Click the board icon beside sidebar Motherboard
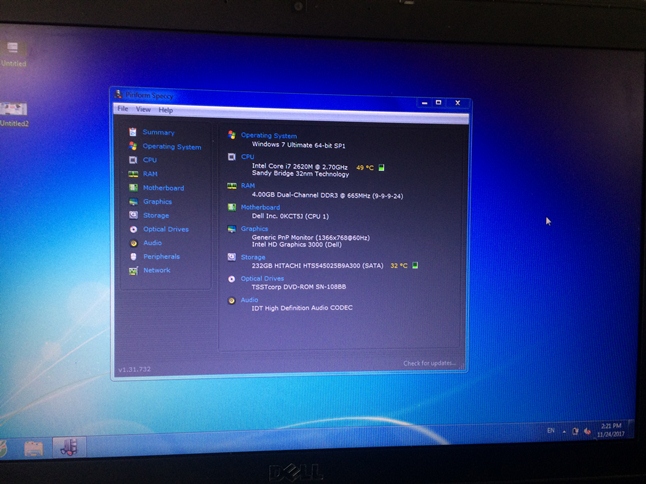 tap(133, 187)
